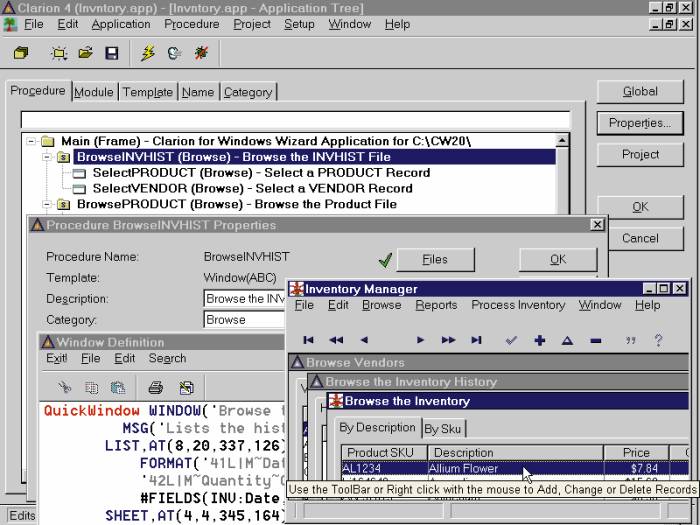Click the Properties... button
Screen dimensions: 700x525
[x=640, y=123]
